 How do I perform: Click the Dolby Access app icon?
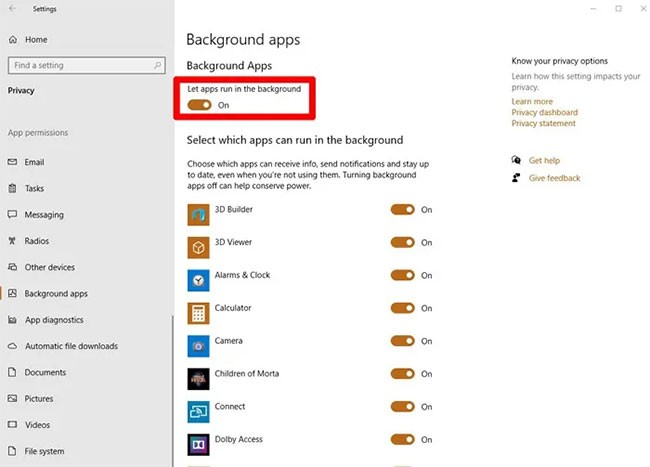(x=198, y=444)
